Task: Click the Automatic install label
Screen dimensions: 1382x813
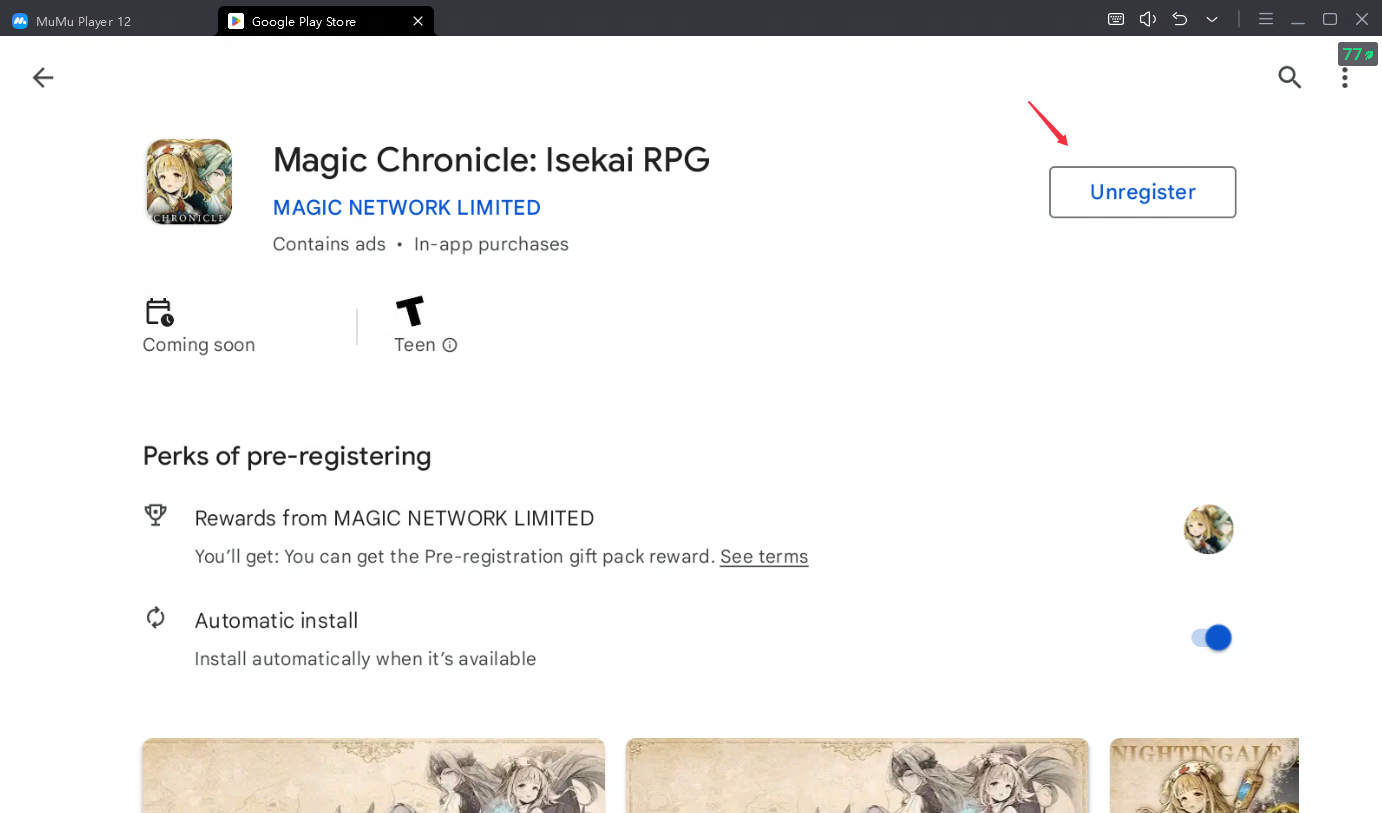Action: click(276, 621)
